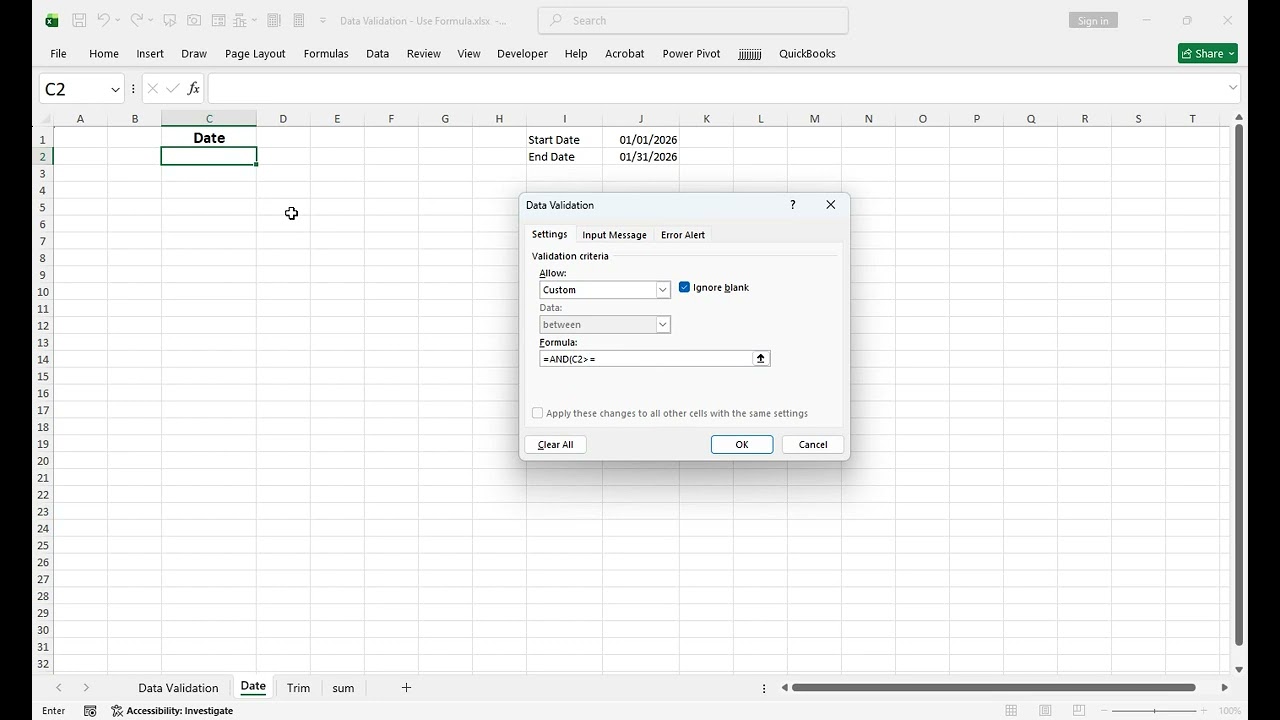Switch to the Error Alert tab
This screenshot has width=1280, height=720.
683,235
